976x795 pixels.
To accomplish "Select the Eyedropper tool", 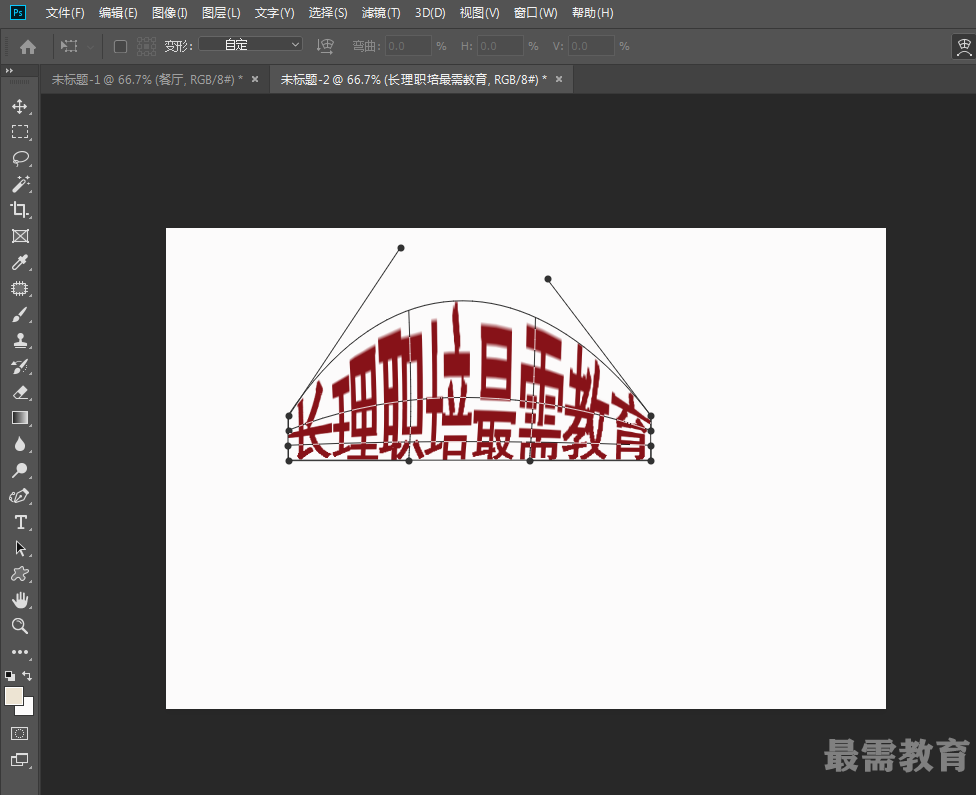I will 20,262.
